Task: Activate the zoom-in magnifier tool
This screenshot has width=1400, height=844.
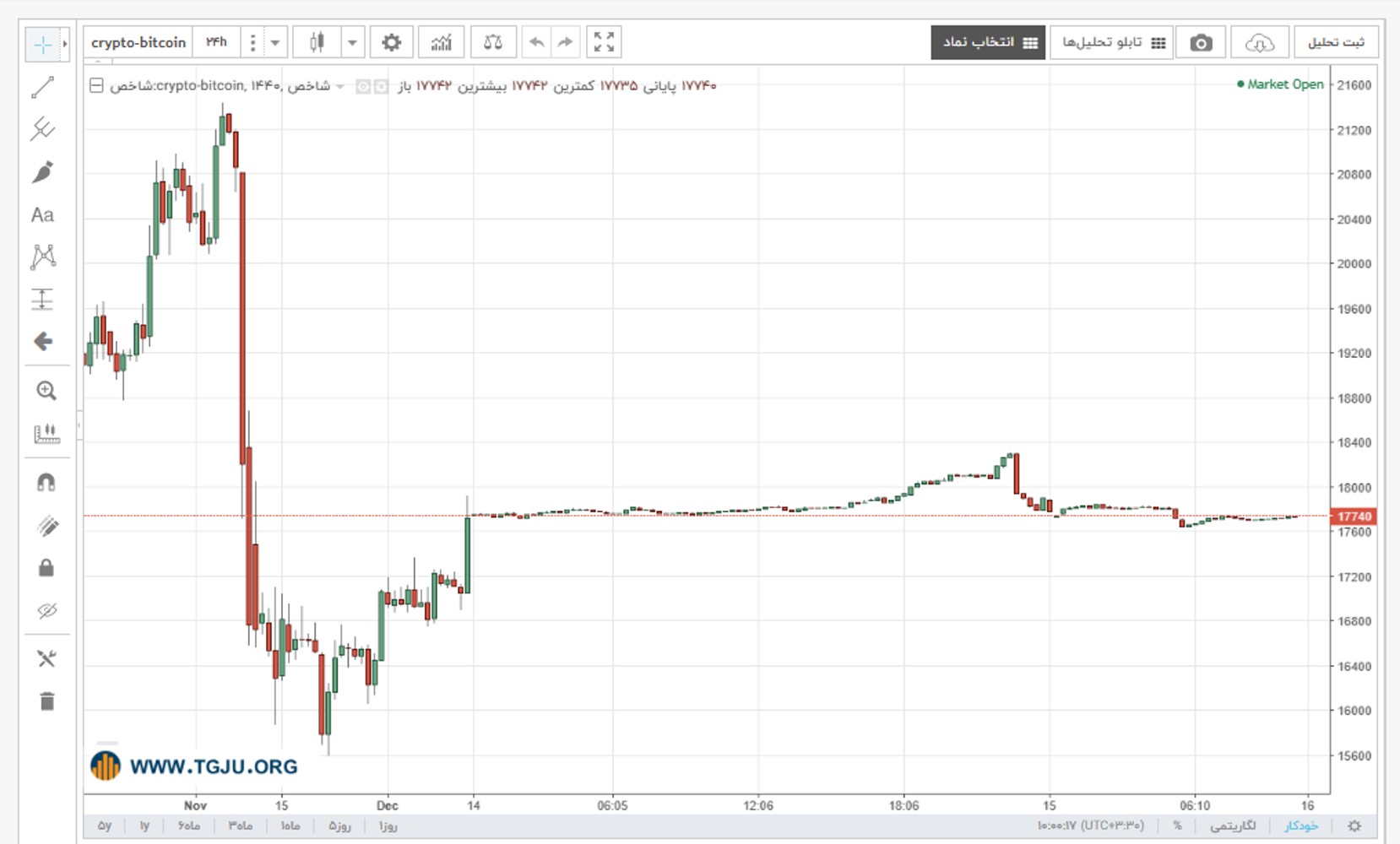Action: click(46, 391)
